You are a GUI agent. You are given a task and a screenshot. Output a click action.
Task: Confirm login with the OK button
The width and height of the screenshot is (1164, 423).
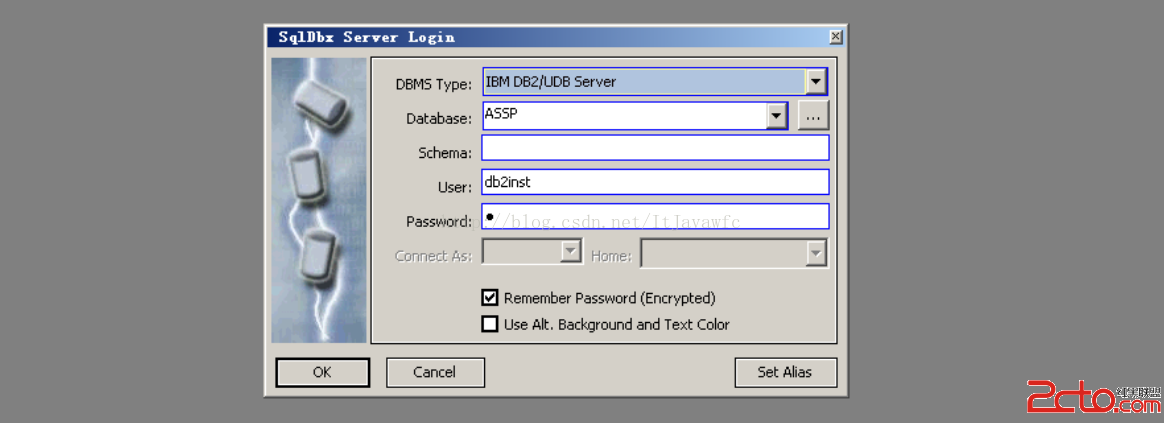(x=322, y=373)
